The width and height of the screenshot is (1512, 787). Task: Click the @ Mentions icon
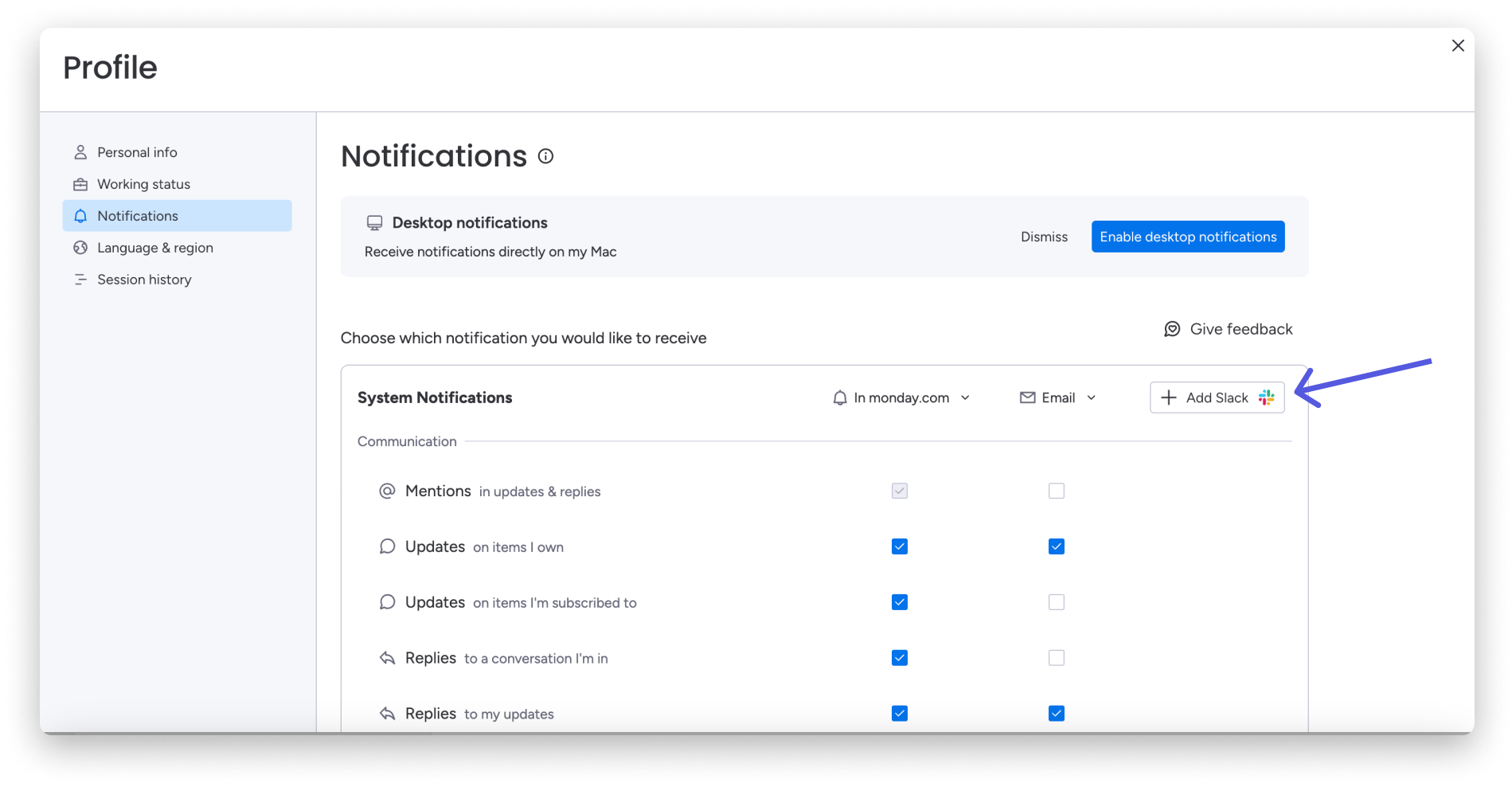point(387,491)
